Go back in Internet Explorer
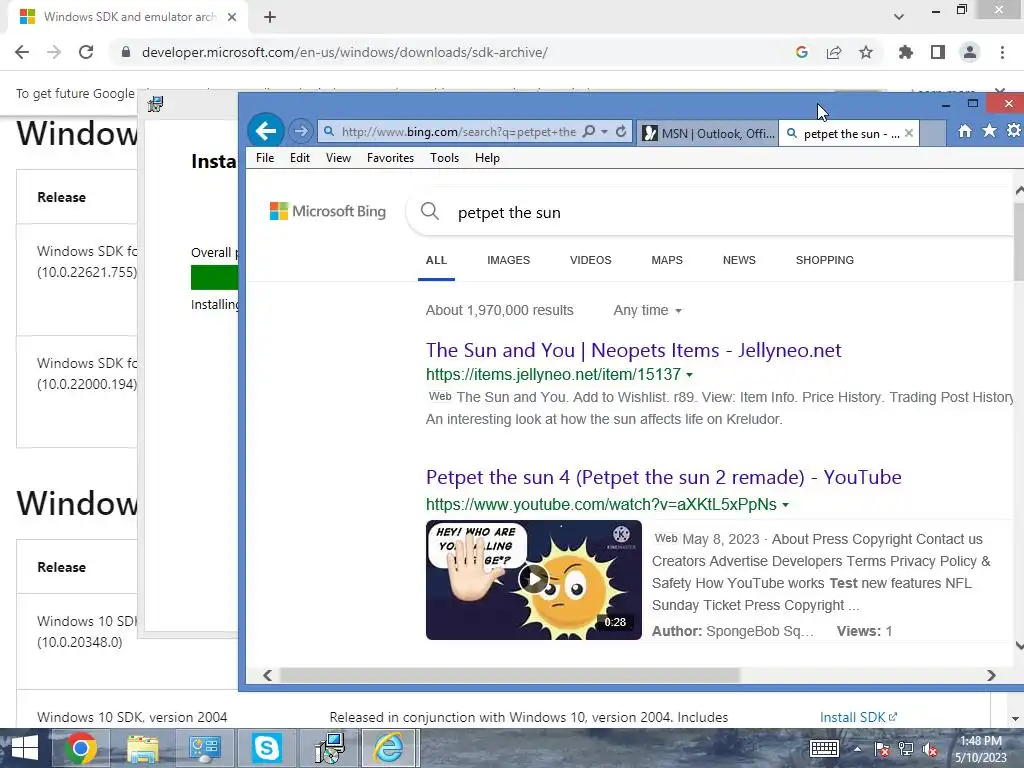The image size is (1024, 768). point(266,131)
